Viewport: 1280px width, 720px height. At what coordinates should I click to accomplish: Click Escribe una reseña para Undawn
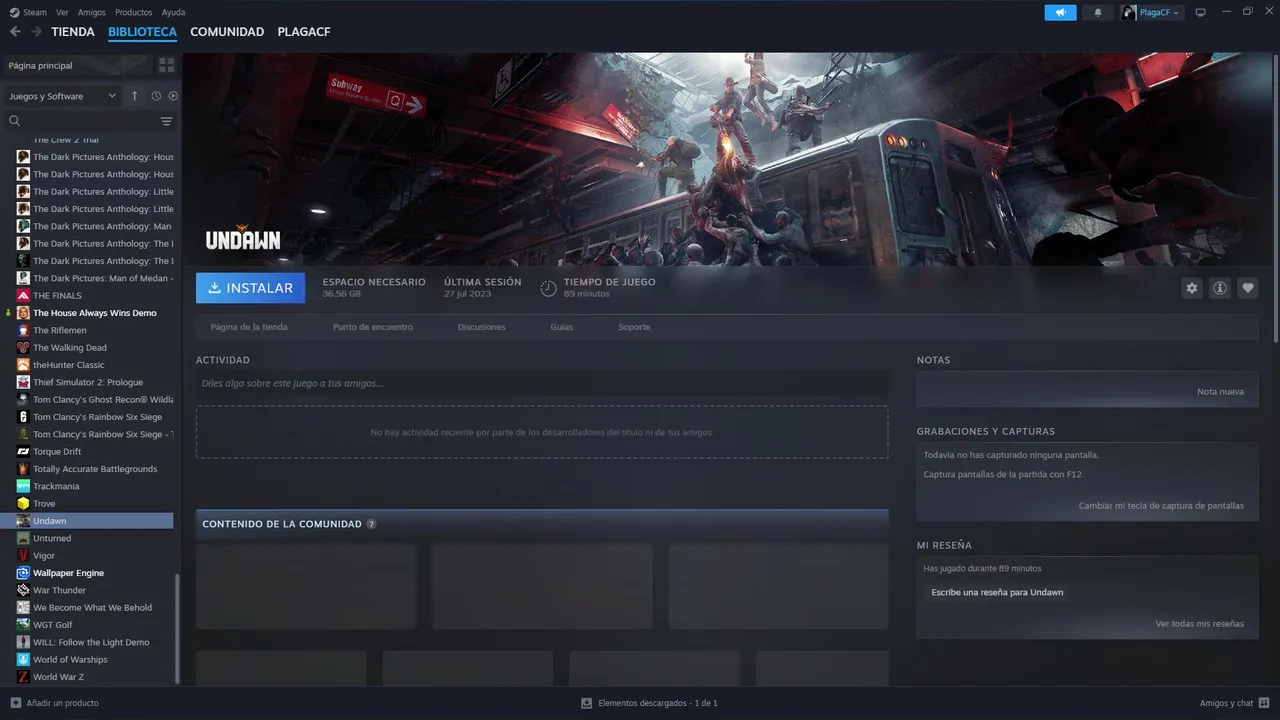(997, 592)
